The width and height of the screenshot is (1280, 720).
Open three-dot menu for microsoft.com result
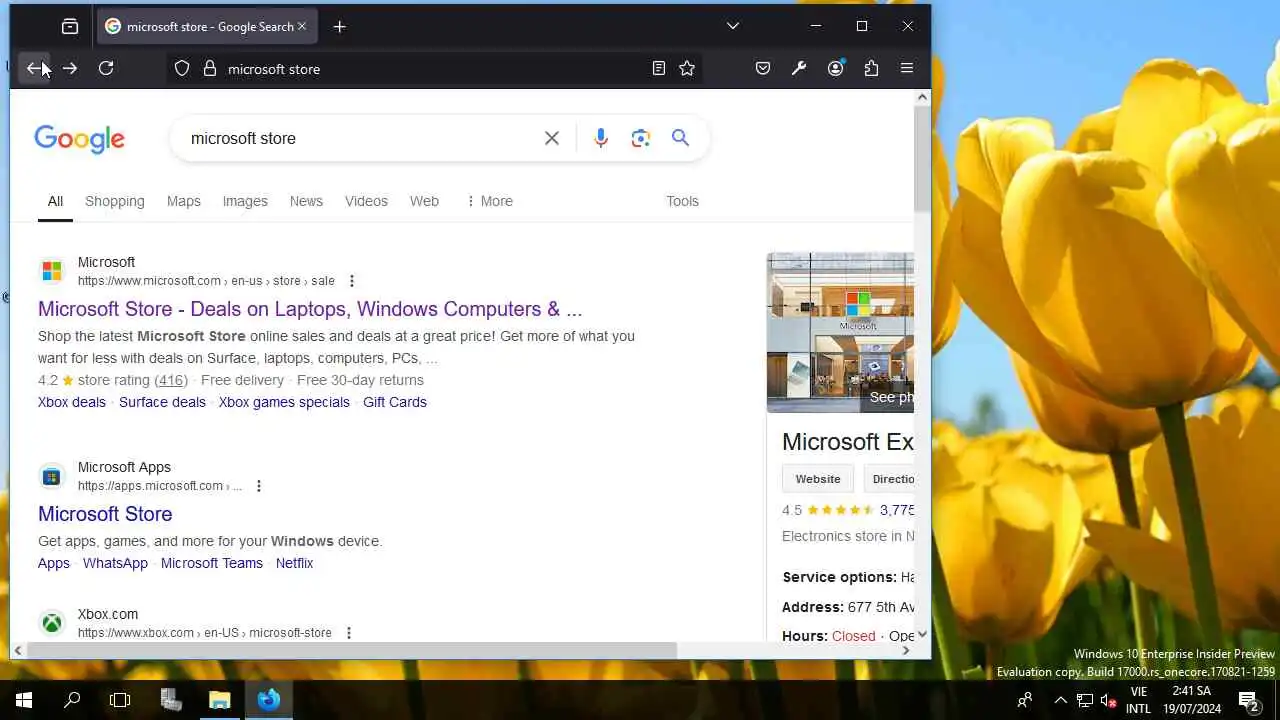coord(351,281)
